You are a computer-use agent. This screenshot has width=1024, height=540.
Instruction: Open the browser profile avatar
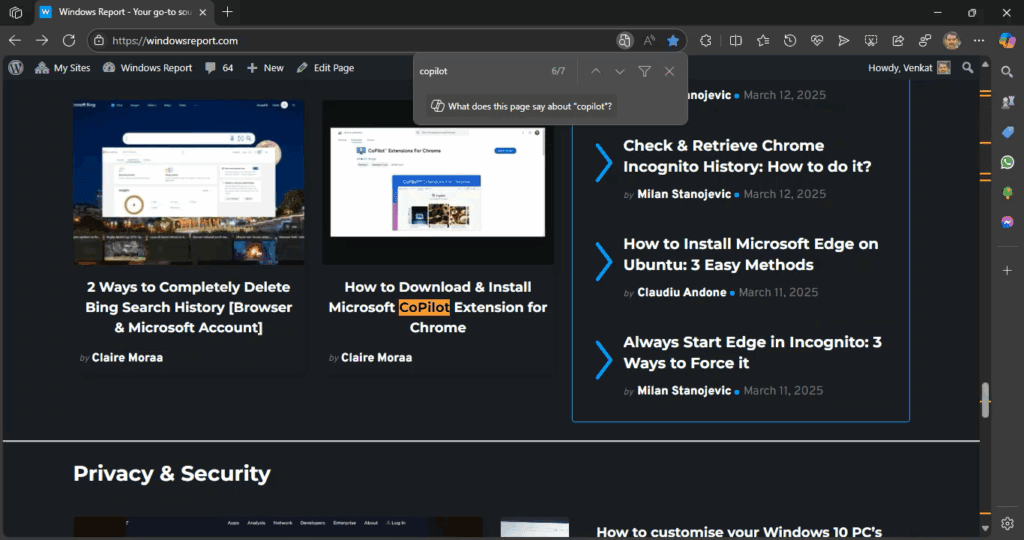[952, 40]
